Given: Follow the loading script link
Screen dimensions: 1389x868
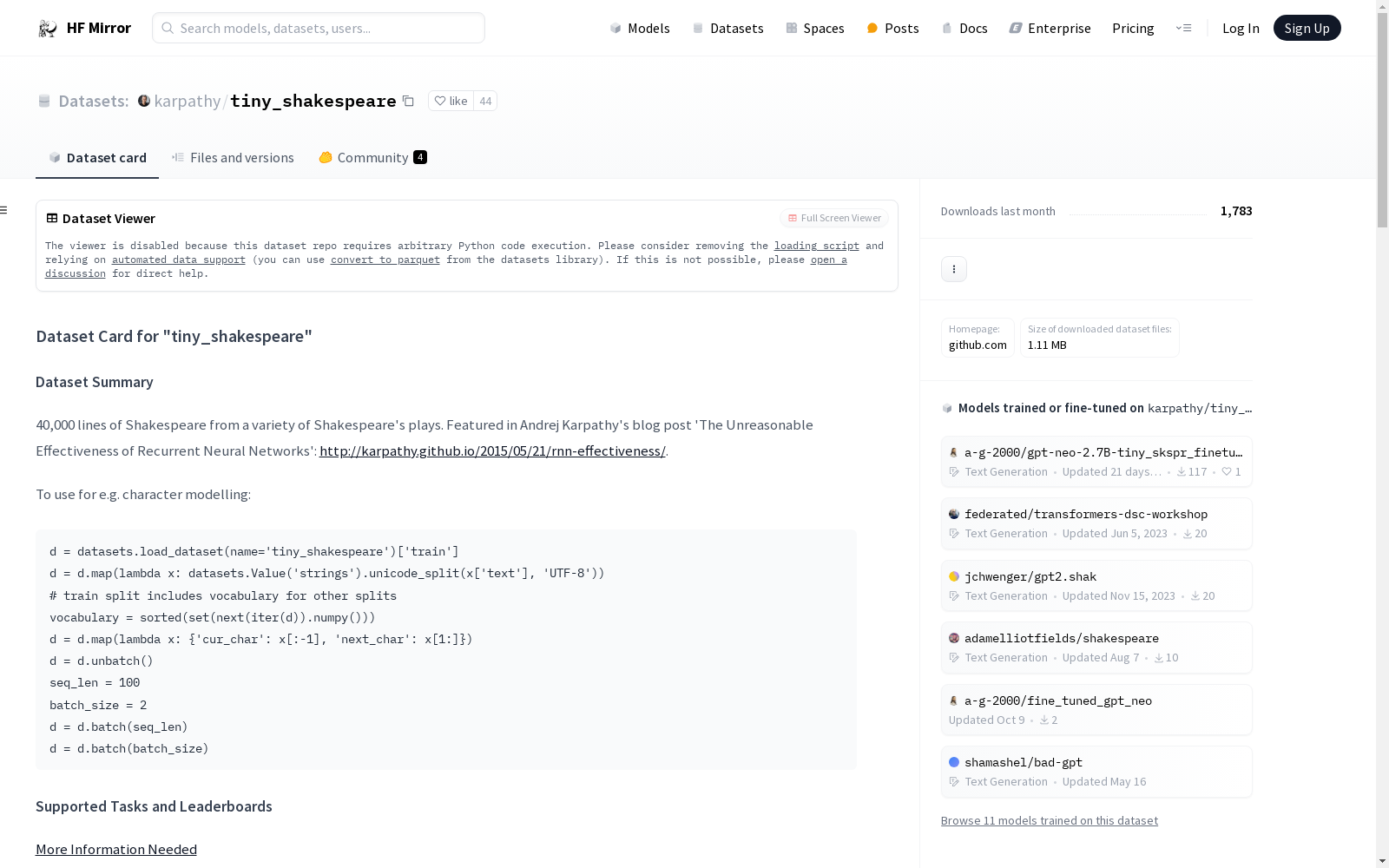Looking at the screenshot, I should (x=817, y=246).
